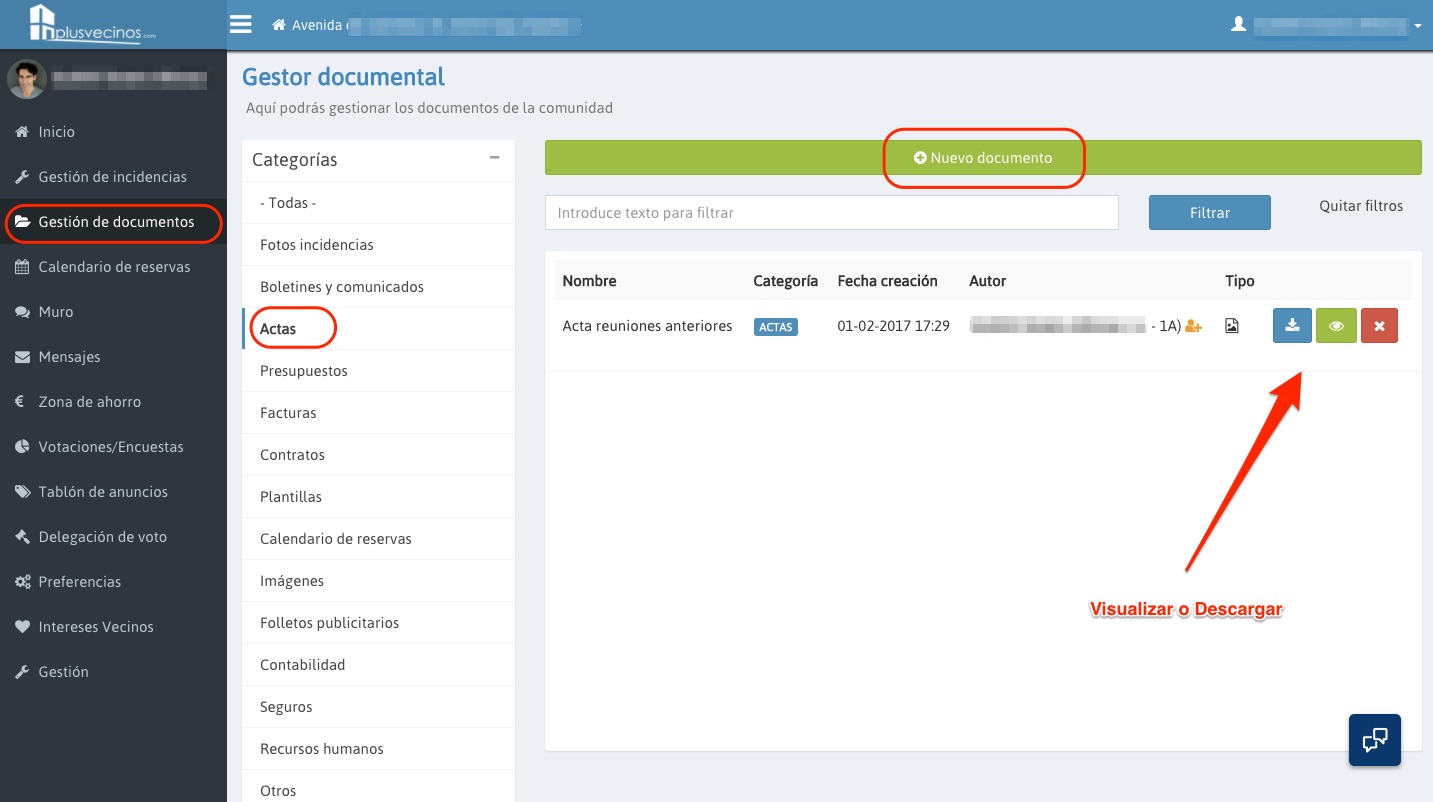Screen dimensions: 1433x802
Task: Click the author add-user icon
Action: [1193, 326]
